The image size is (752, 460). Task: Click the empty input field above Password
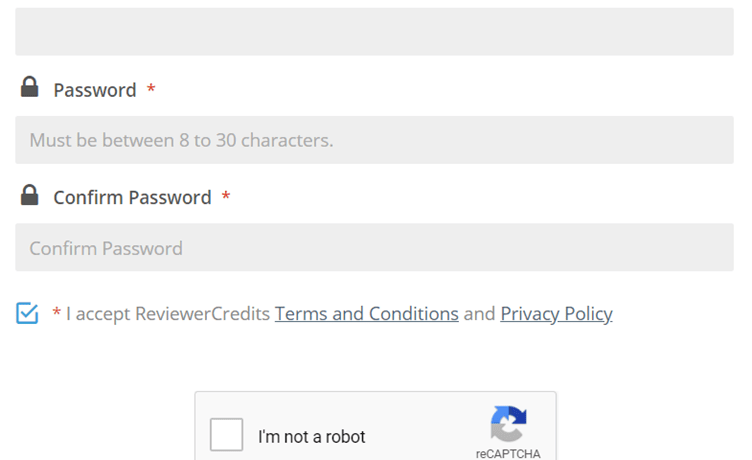[374, 32]
